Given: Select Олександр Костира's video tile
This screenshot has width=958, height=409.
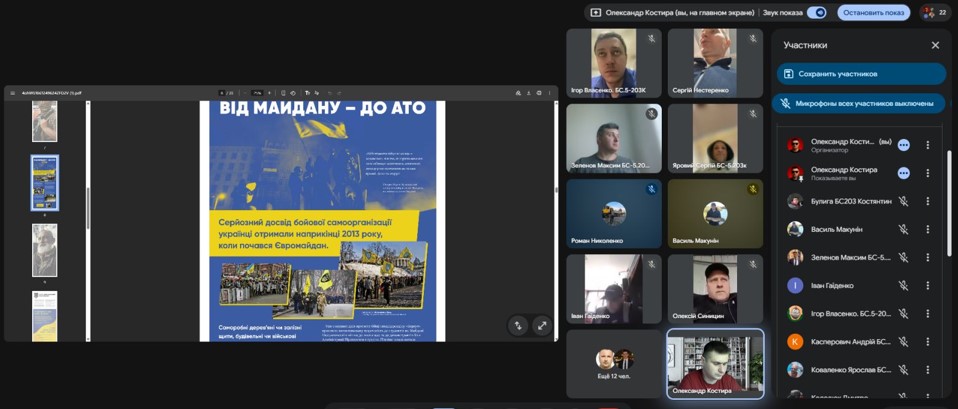Looking at the screenshot, I should (x=715, y=364).
